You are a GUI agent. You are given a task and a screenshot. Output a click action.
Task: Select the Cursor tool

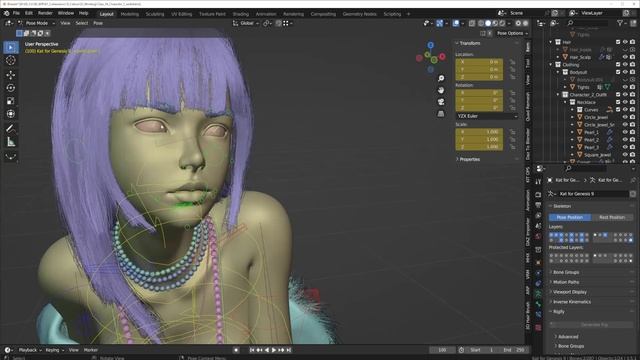pyautogui.click(x=11, y=60)
